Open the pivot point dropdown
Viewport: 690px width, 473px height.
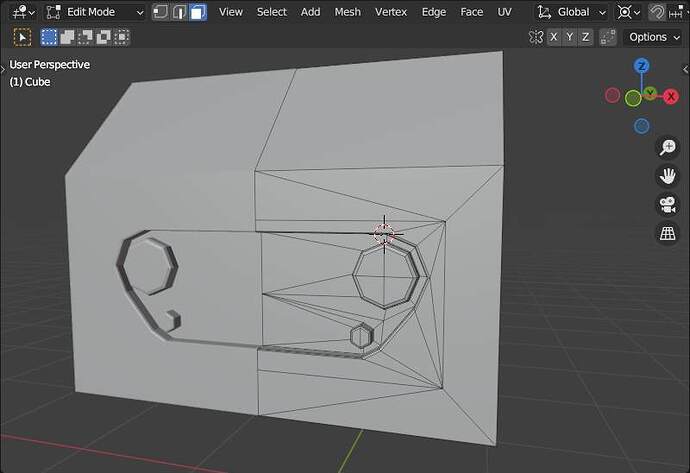tap(628, 12)
